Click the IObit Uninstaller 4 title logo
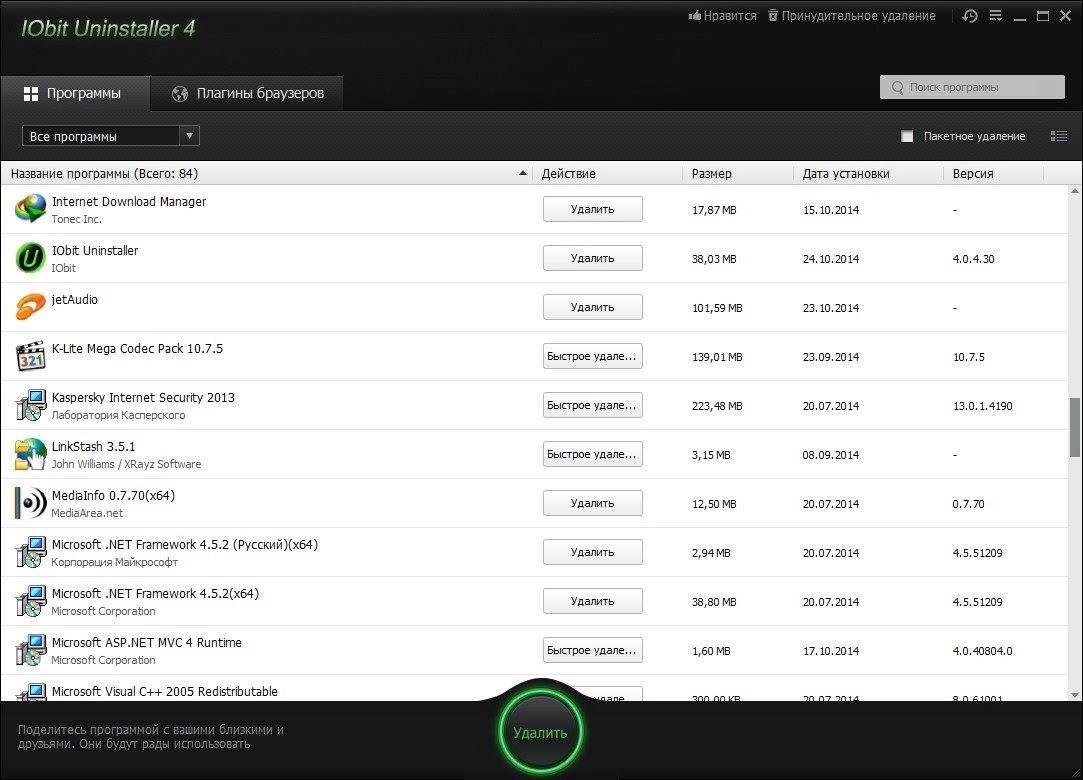Screen dimensions: 1083x780 [108, 28]
